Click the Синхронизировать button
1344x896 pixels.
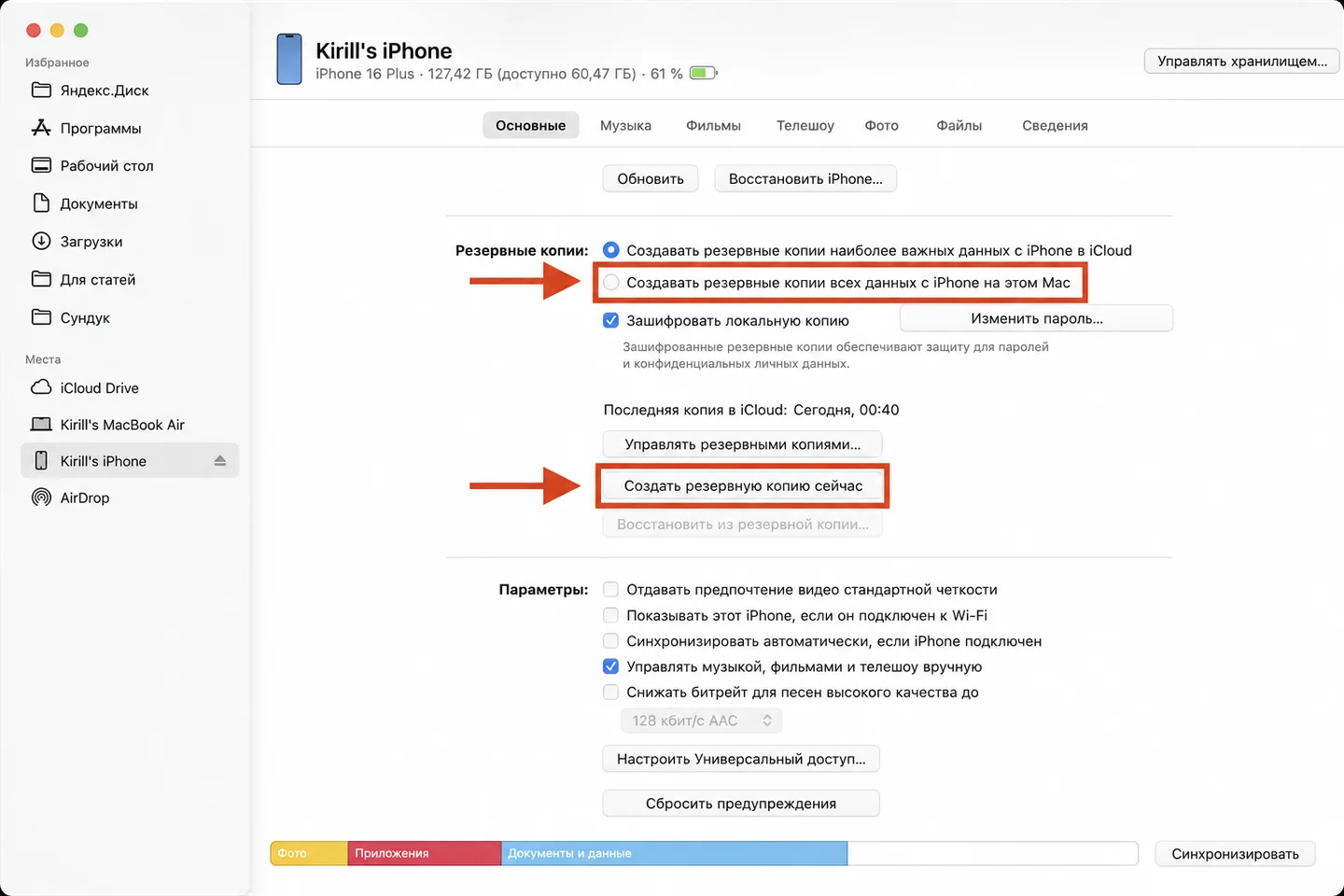[1235, 854]
